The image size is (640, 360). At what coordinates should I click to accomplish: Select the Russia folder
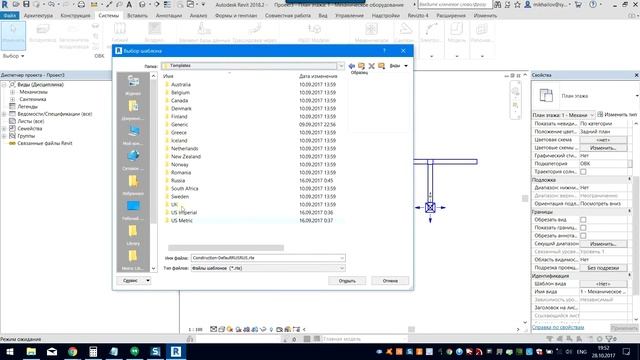[178, 180]
